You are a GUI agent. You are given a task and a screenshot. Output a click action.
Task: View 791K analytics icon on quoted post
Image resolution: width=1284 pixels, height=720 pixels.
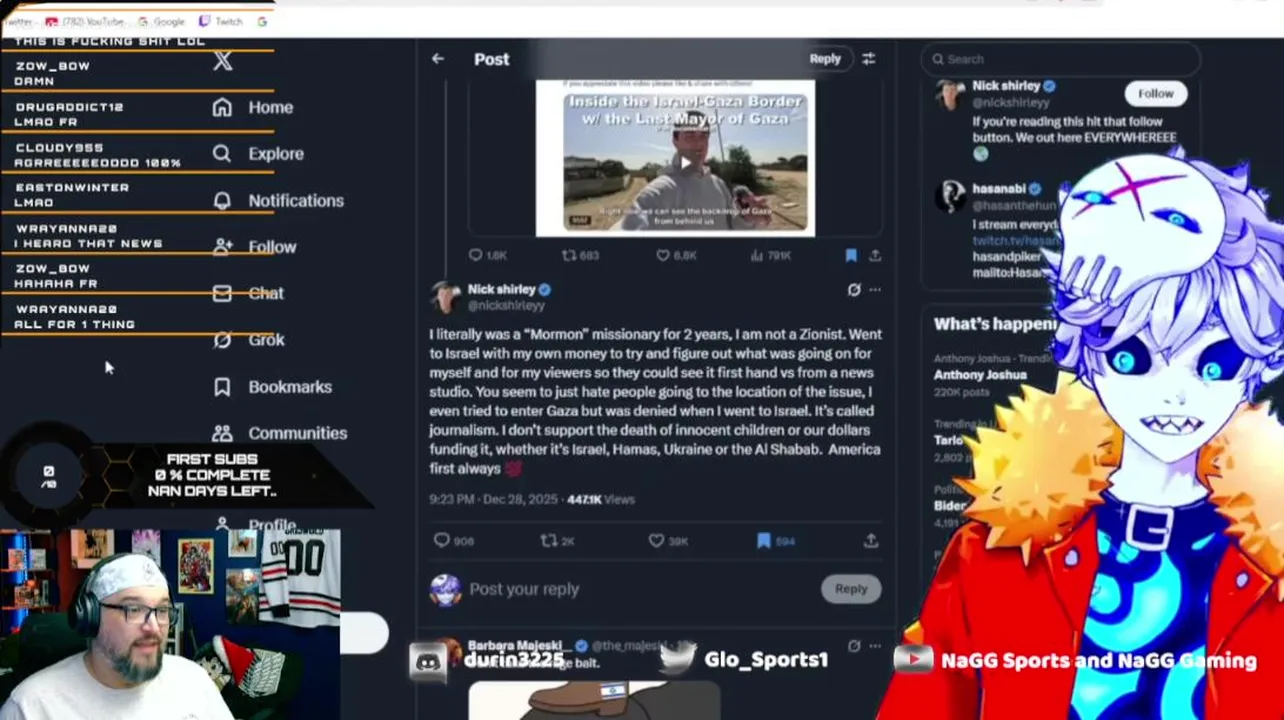click(770, 255)
